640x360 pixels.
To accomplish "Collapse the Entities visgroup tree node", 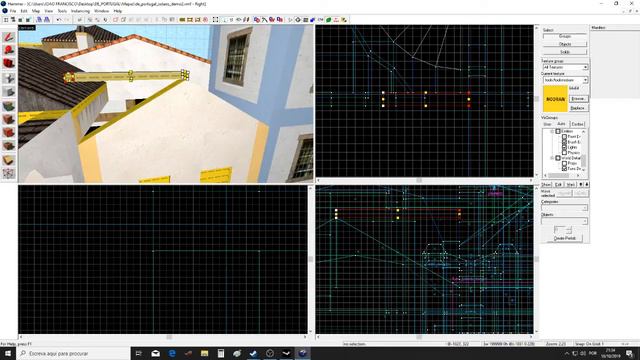I will point(552,131).
